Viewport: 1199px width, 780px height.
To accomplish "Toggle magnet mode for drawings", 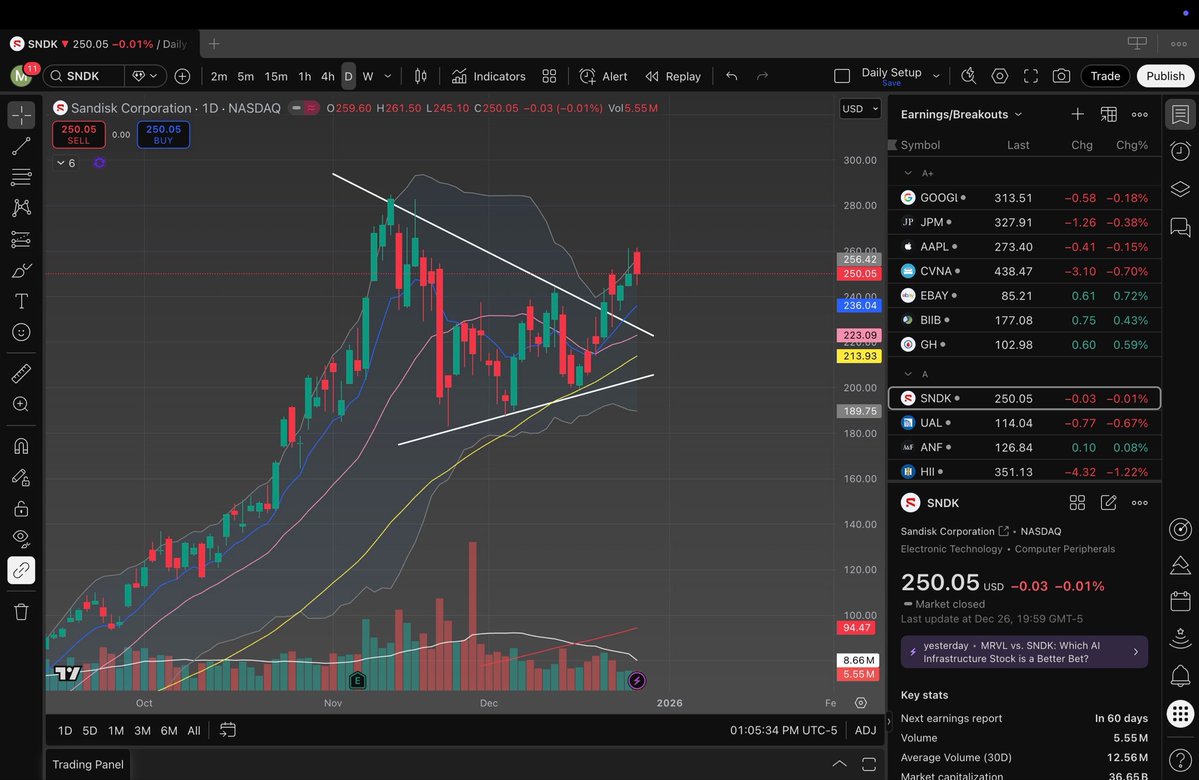I will tap(21, 446).
